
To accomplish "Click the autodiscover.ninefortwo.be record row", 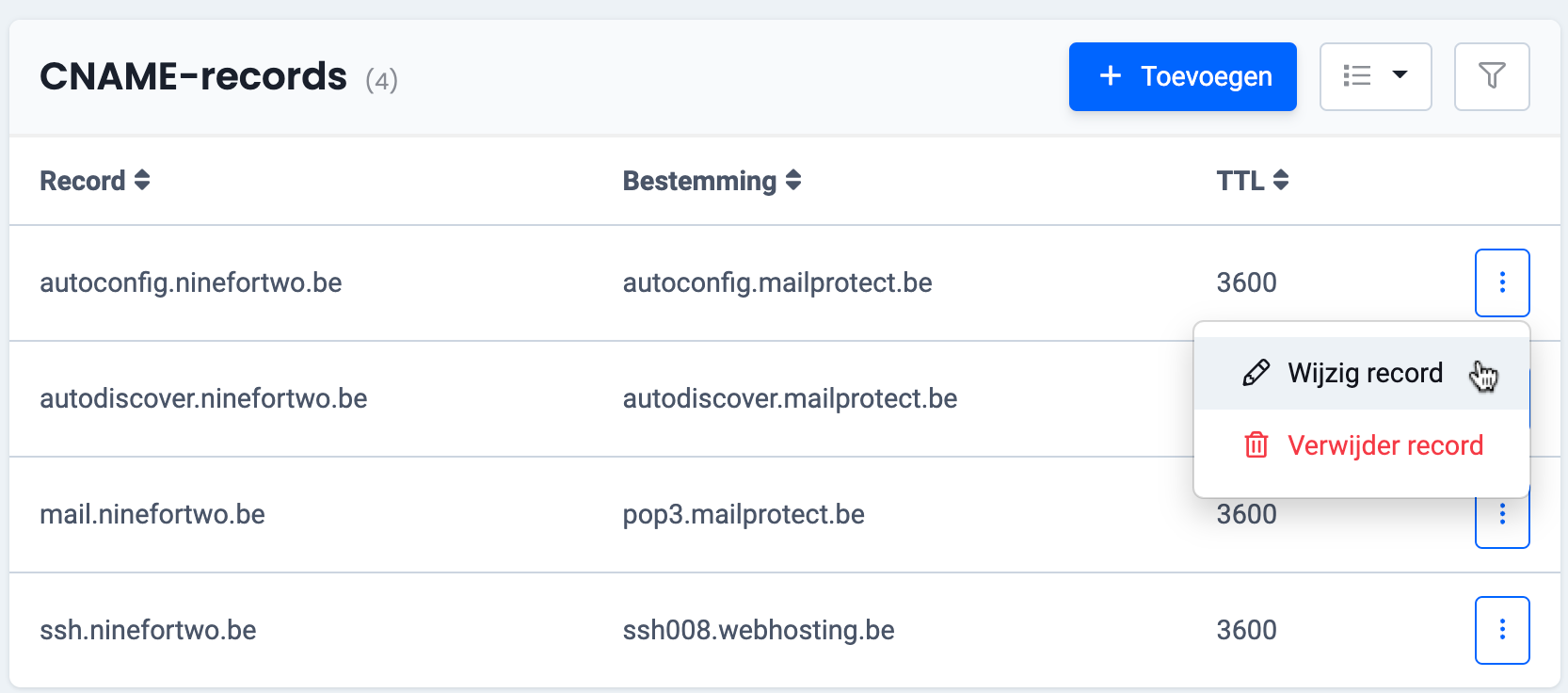I will pos(203,398).
